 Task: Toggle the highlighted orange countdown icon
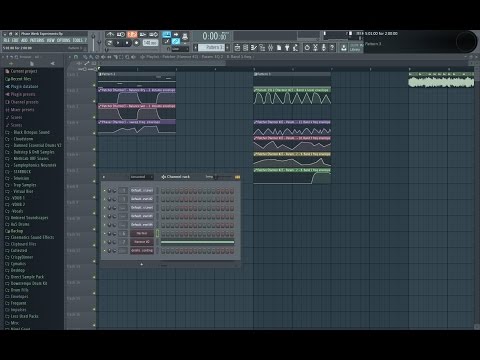(x=132, y=34)
